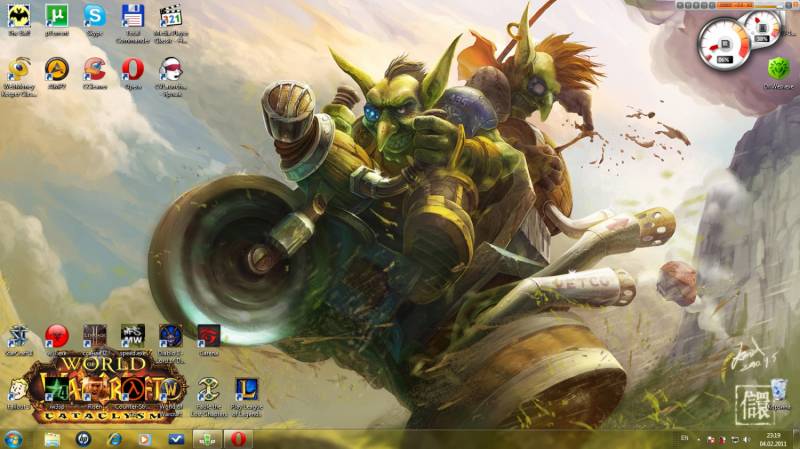
Task: Open blue checkmark taskbar icon
Action: coord(176,439)
